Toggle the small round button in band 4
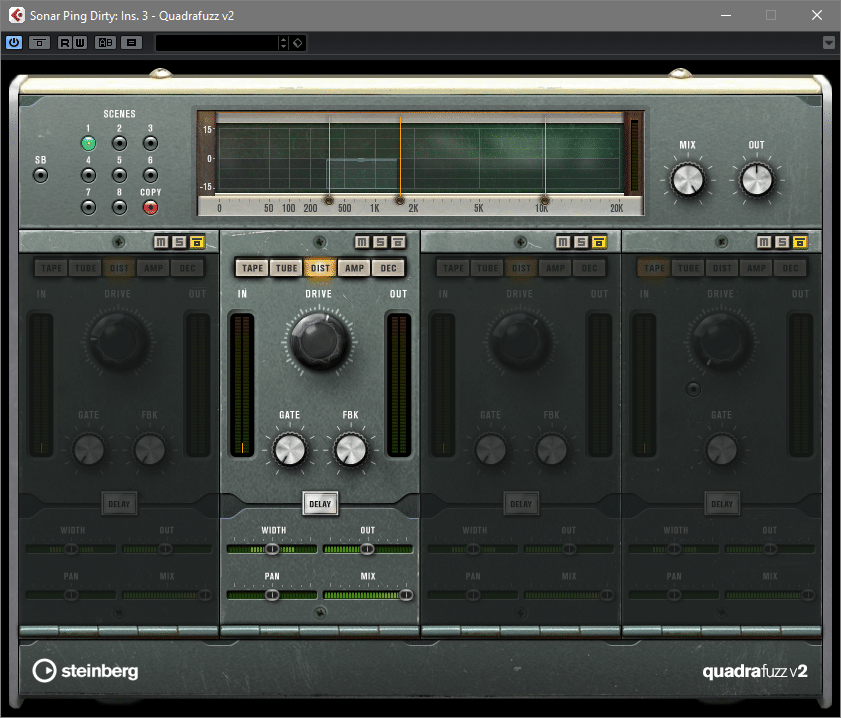Image resolution: width=841 pixels, height=718 pixels. point(694,389)
